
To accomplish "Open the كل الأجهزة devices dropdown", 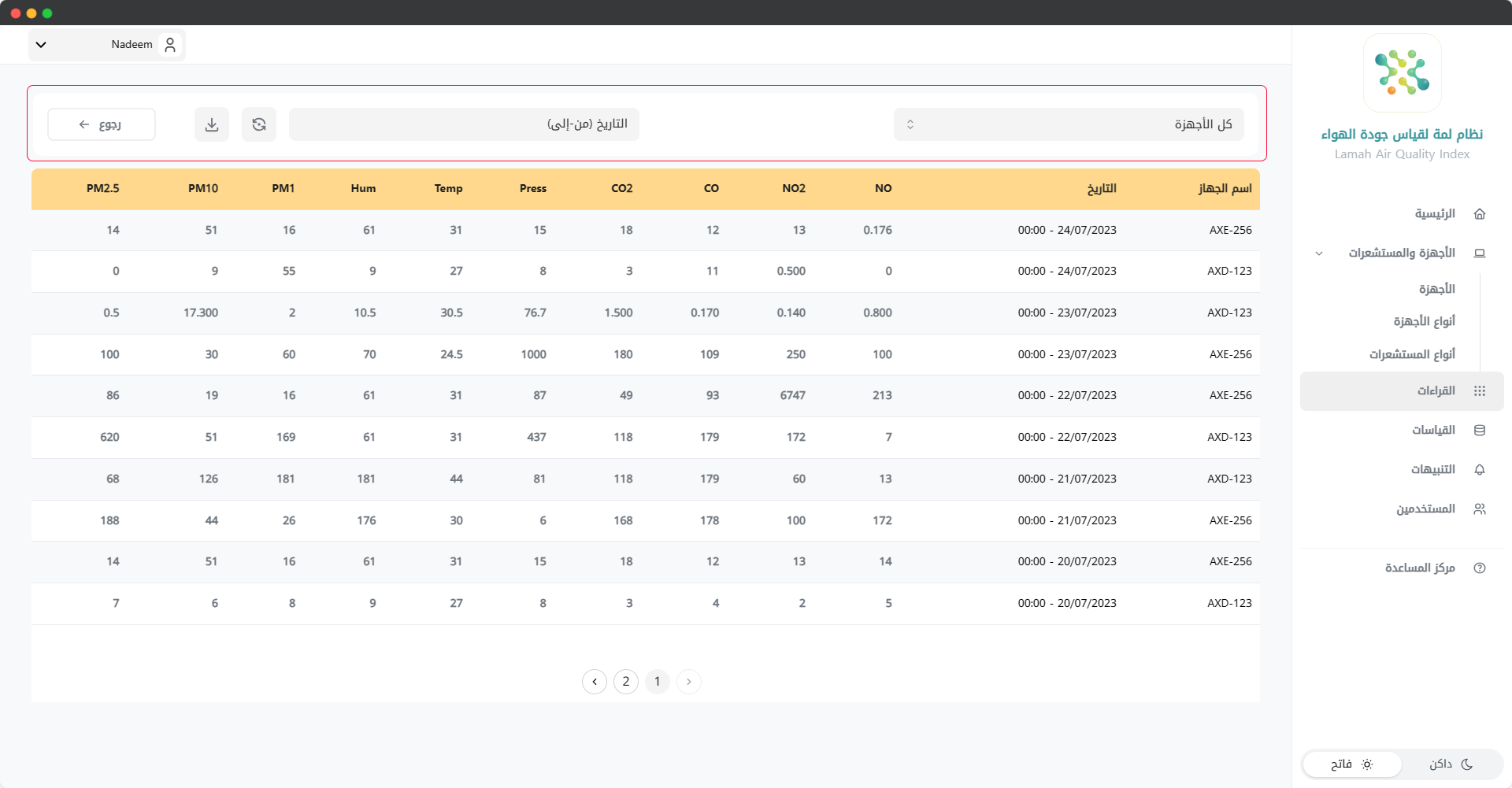I will coord(1069,124).
